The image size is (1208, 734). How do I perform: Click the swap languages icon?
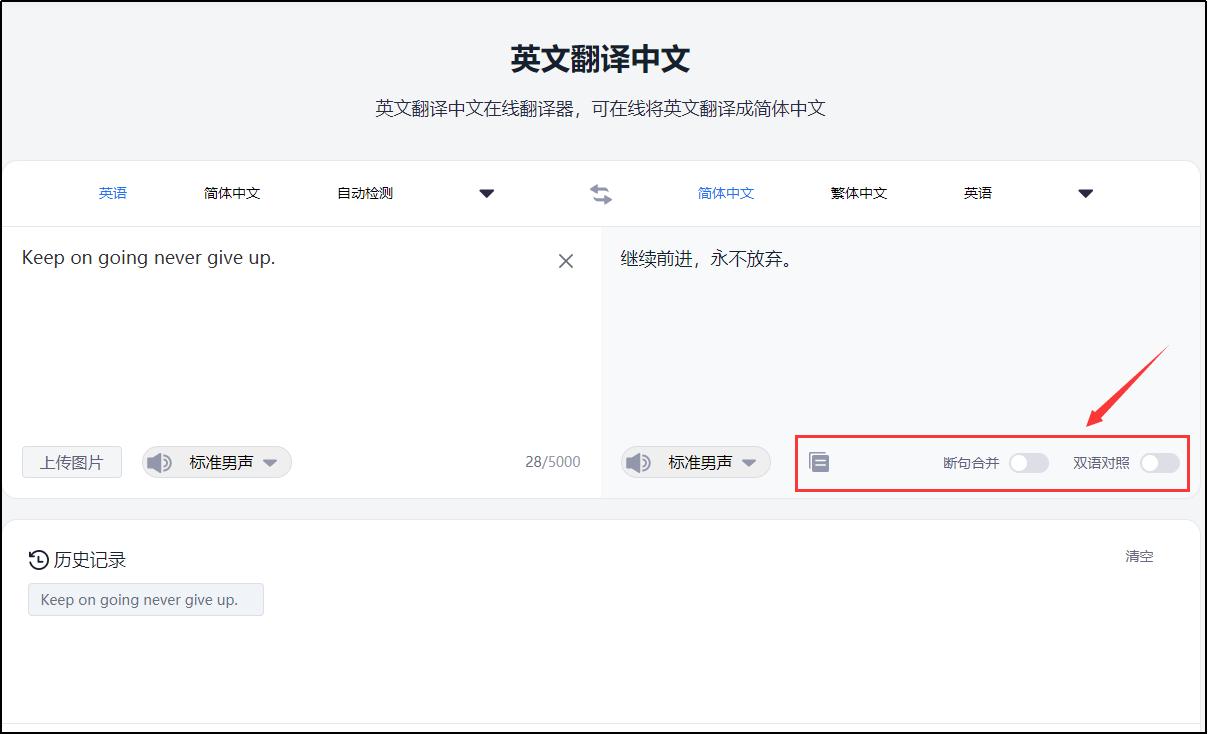coord(601,193)
